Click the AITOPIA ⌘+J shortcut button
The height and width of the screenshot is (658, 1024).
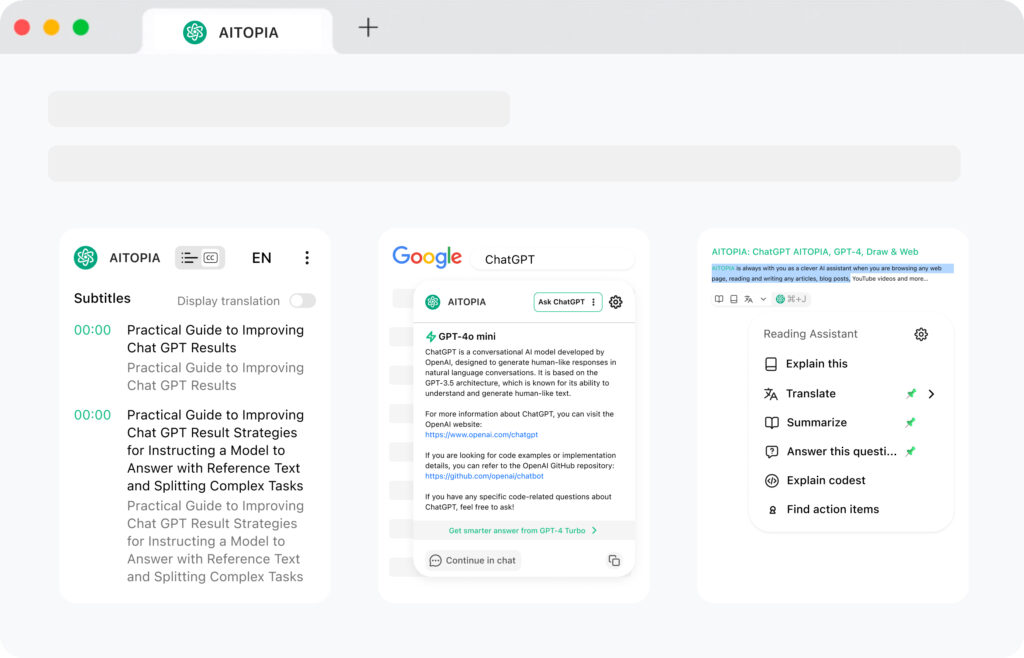click(791, 299)
